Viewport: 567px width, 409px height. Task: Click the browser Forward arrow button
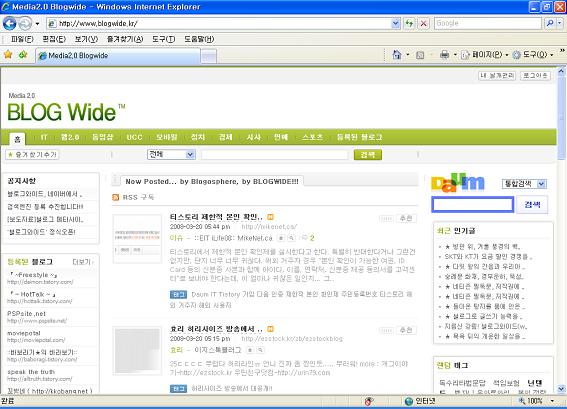pyautogui.click(x=25, y=24)
